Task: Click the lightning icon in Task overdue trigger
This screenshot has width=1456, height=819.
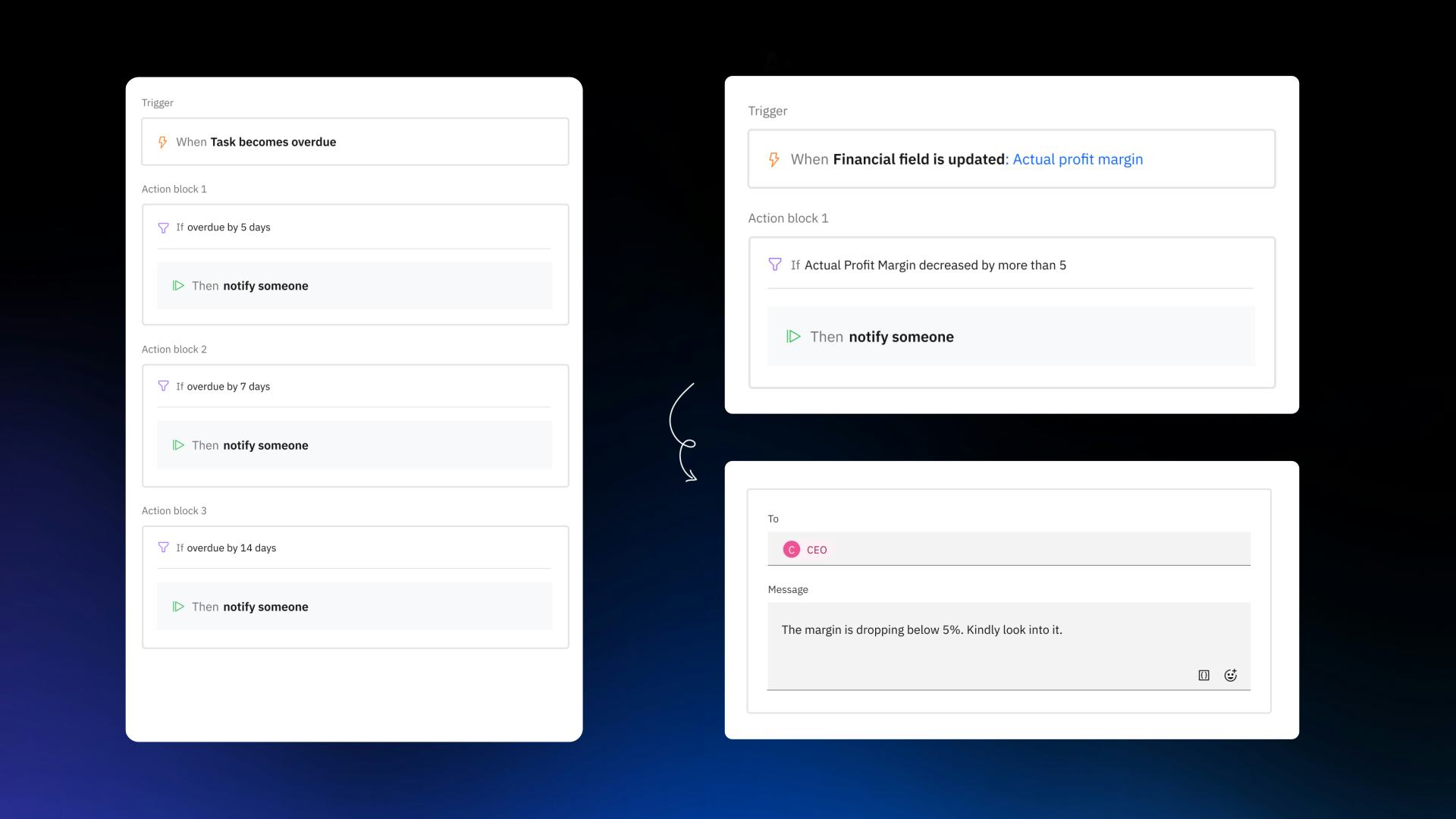Action: click(x=162, y=143)
